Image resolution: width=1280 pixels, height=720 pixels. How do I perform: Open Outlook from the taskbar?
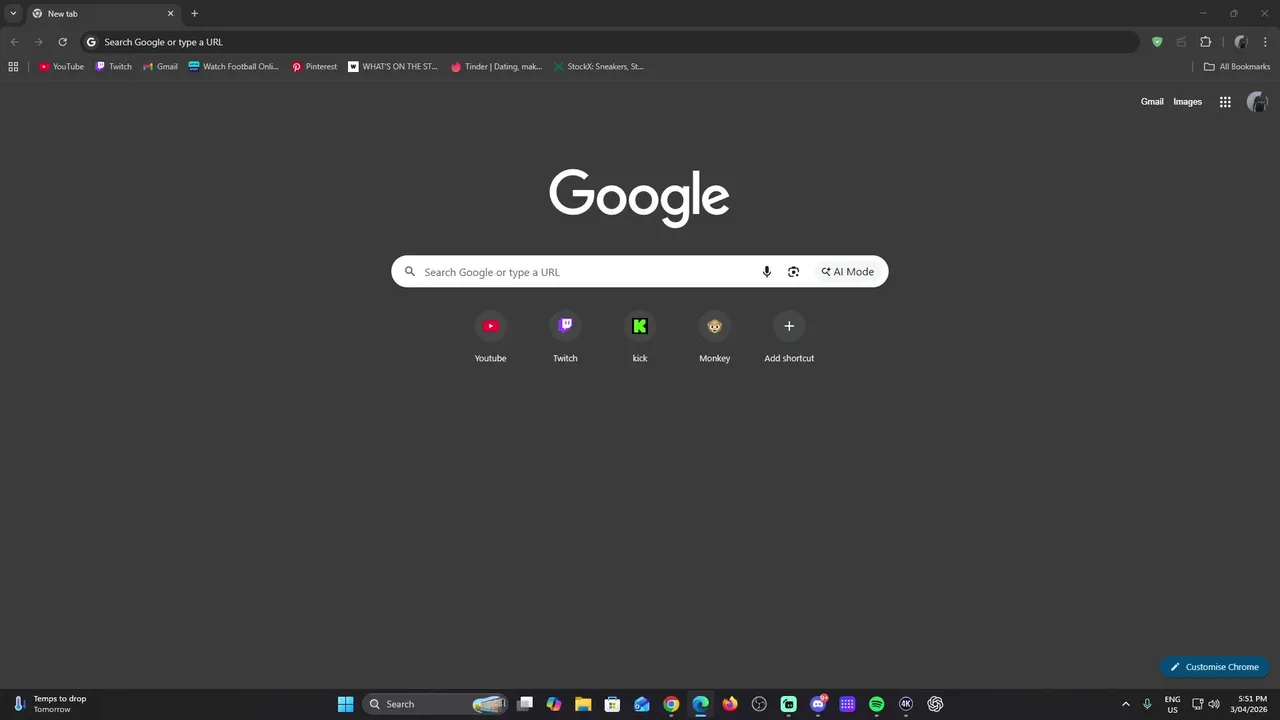642,704
